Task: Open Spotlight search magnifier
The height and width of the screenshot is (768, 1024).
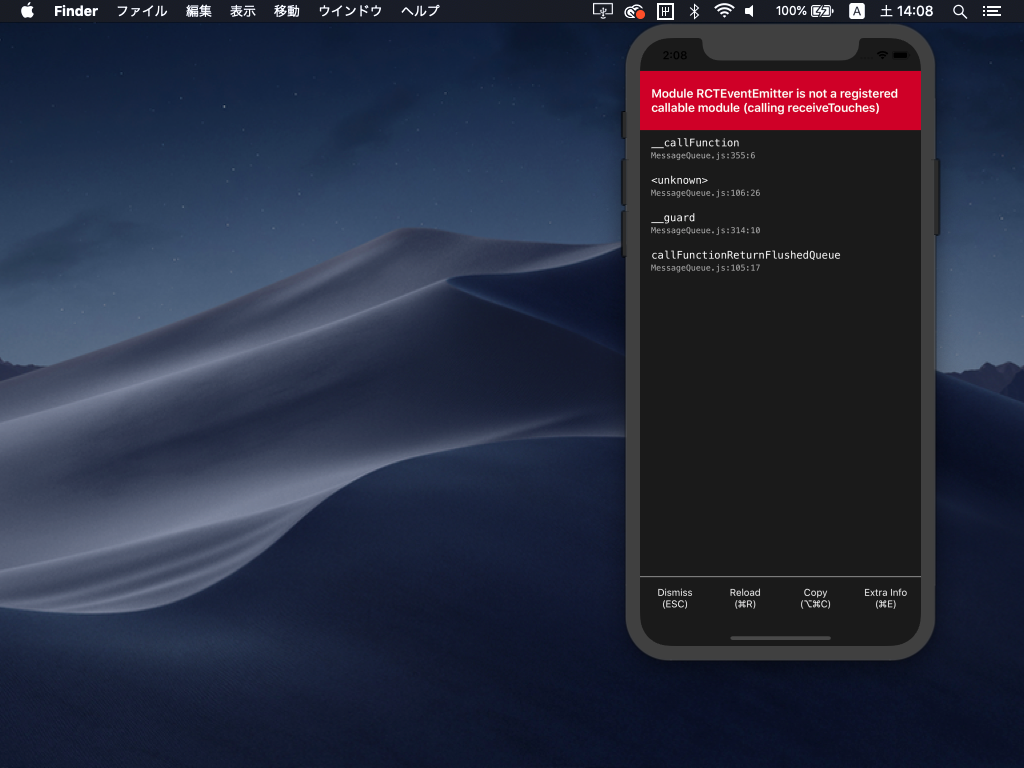Action: click(x=959, y=11)
